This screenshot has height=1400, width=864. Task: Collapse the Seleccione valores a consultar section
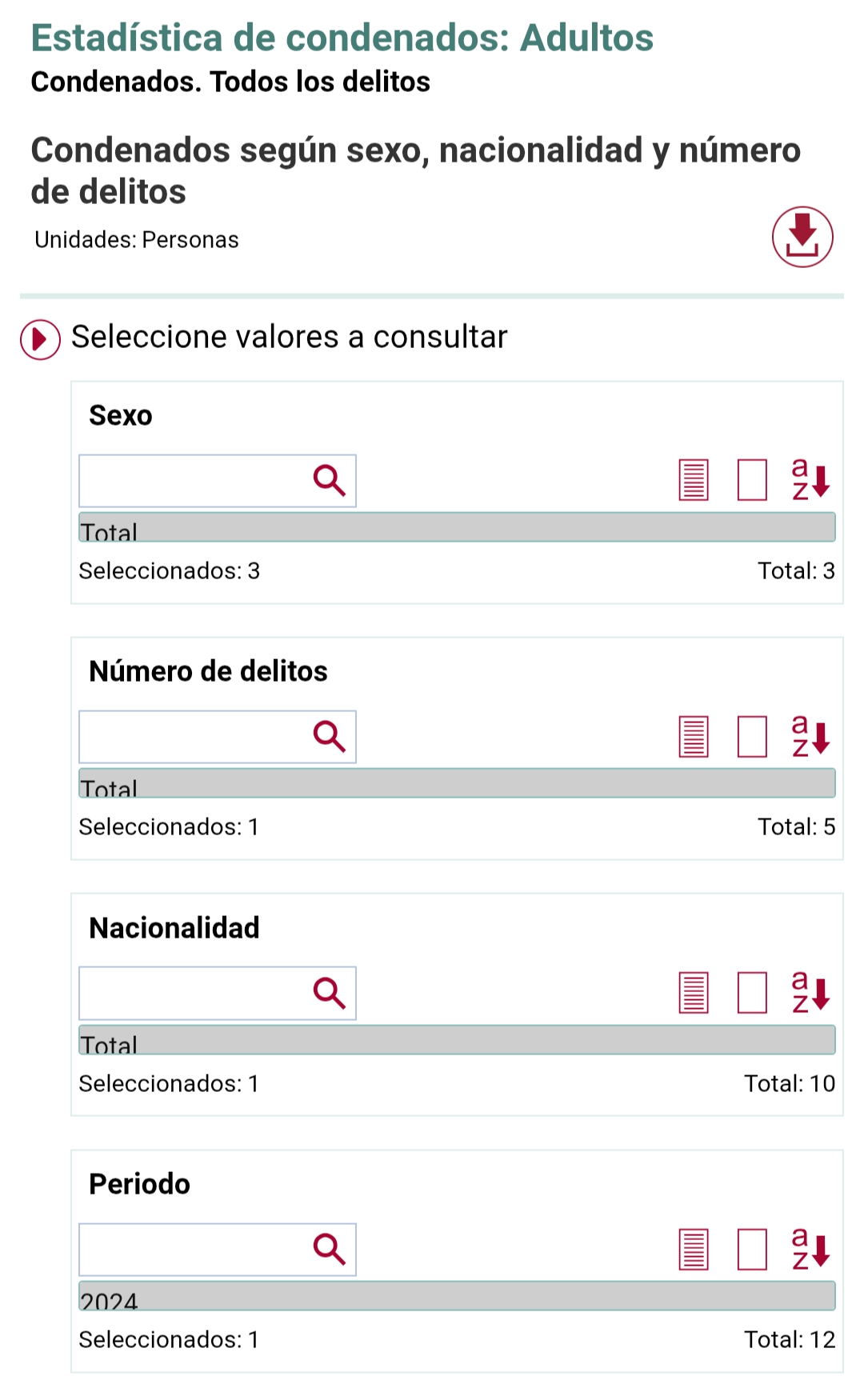pos(40,339)
